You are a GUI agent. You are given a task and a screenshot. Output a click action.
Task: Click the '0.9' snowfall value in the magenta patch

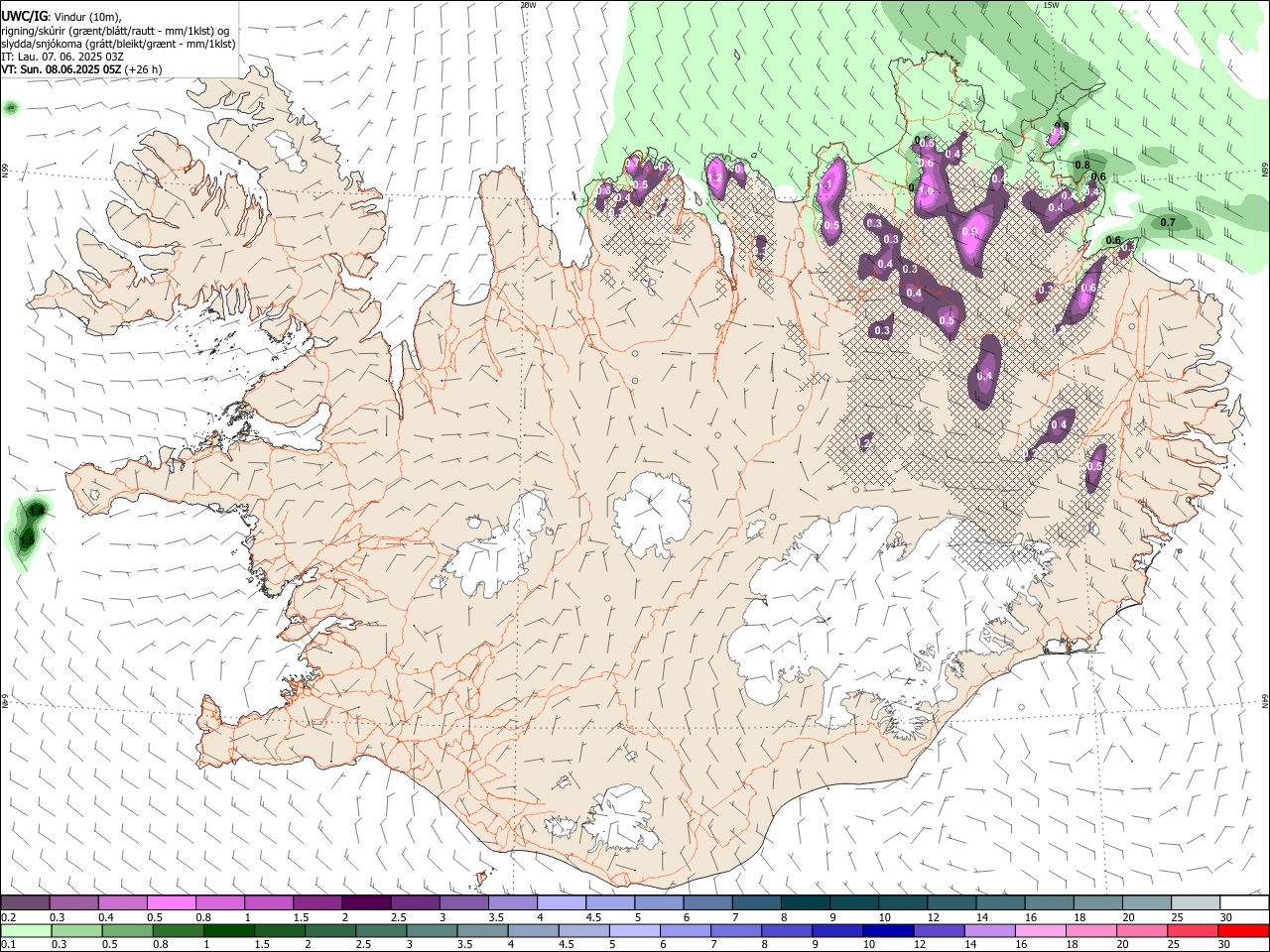pyautogui.click(x=969, y=233)
